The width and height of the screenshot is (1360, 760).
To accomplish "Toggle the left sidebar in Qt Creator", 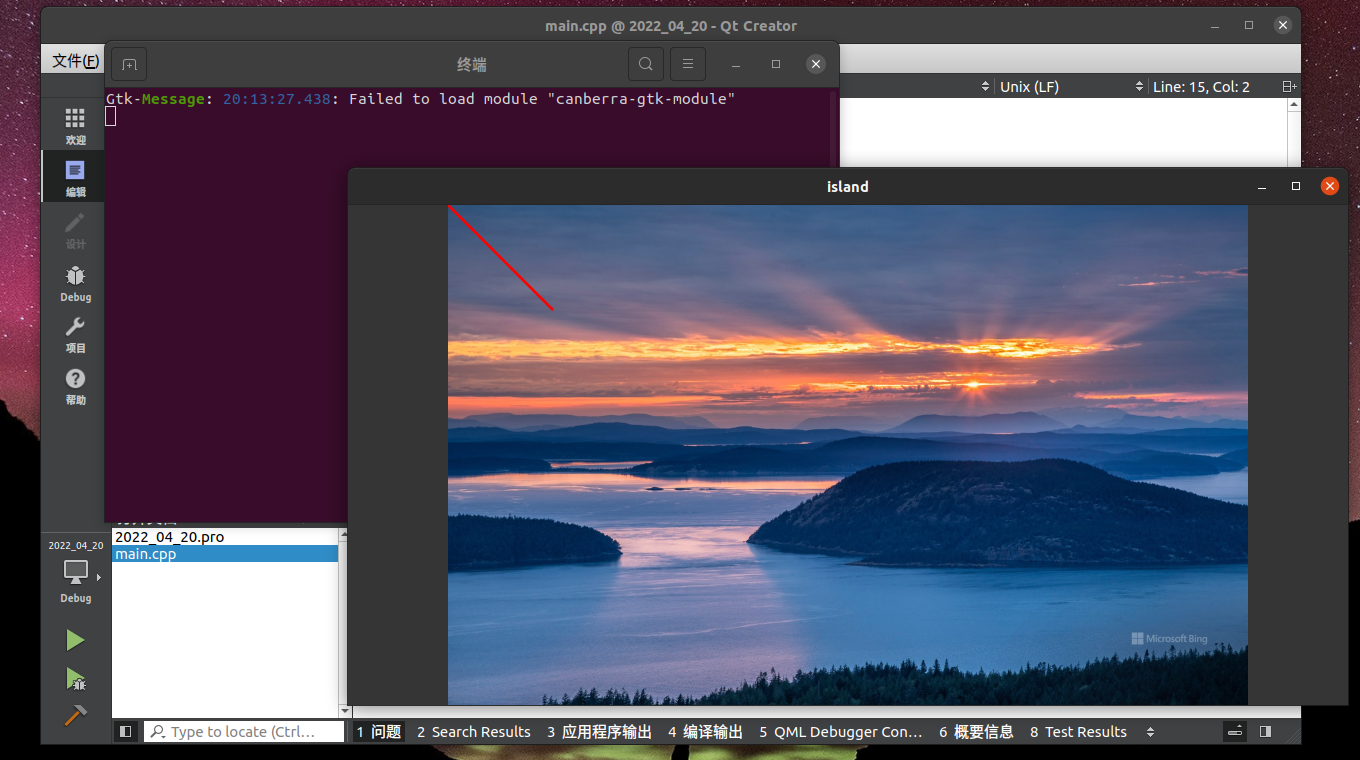I will pos(125,732).
